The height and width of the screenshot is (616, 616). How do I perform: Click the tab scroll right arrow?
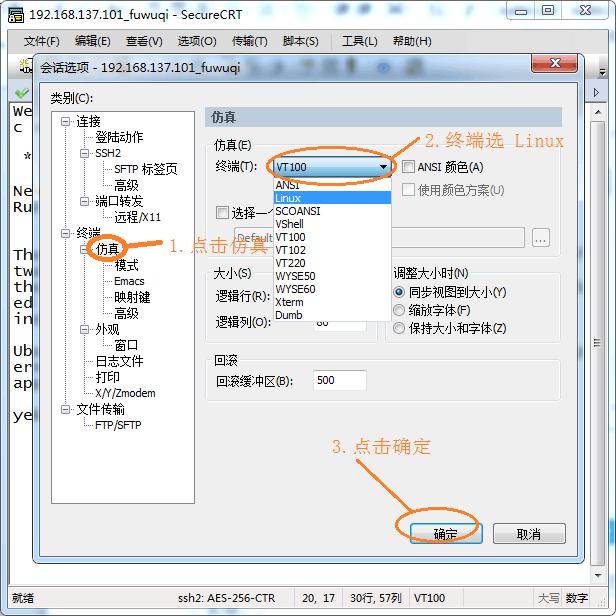coord(596,93)
